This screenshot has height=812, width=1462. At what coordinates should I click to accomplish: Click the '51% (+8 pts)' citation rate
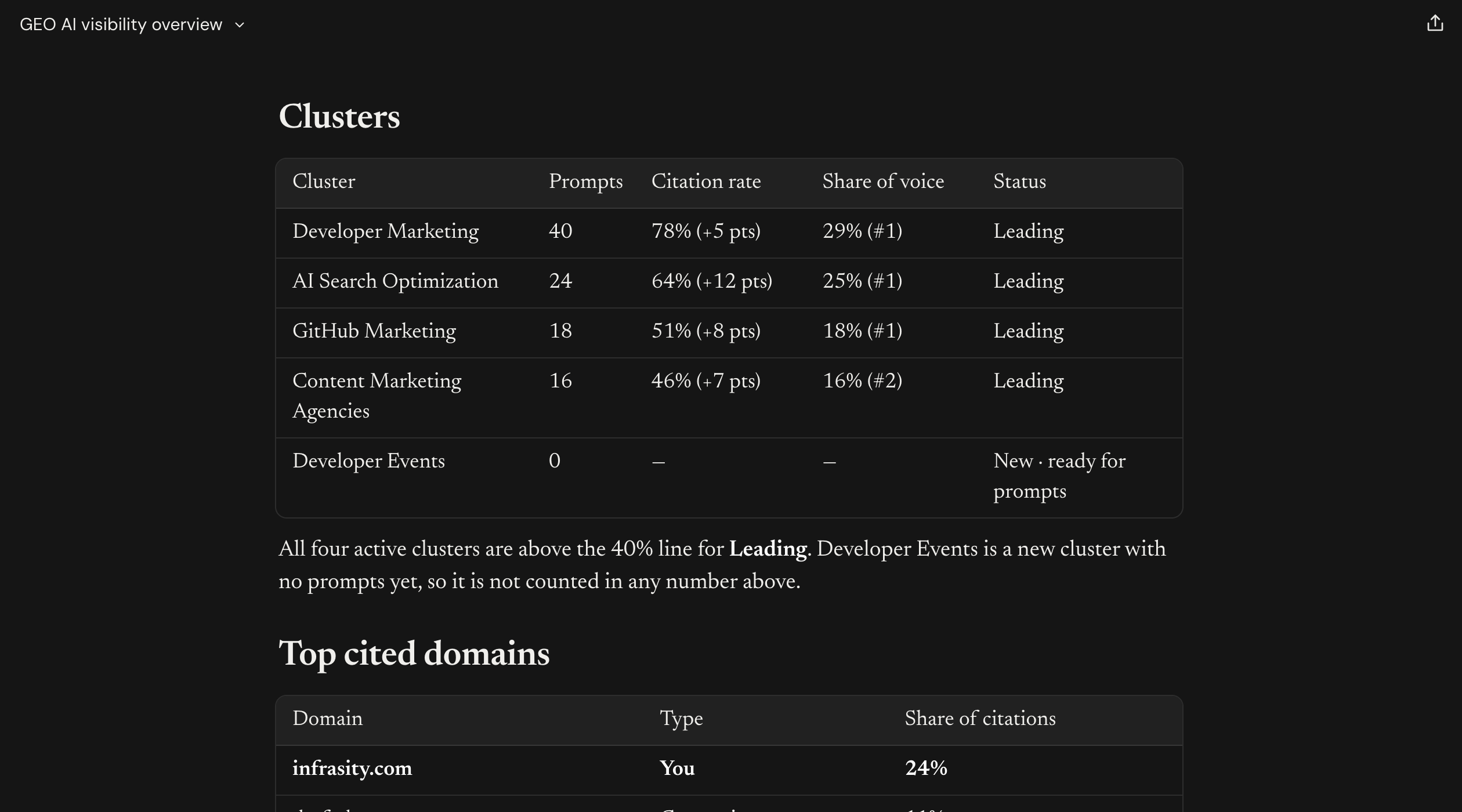click(706, 332)
